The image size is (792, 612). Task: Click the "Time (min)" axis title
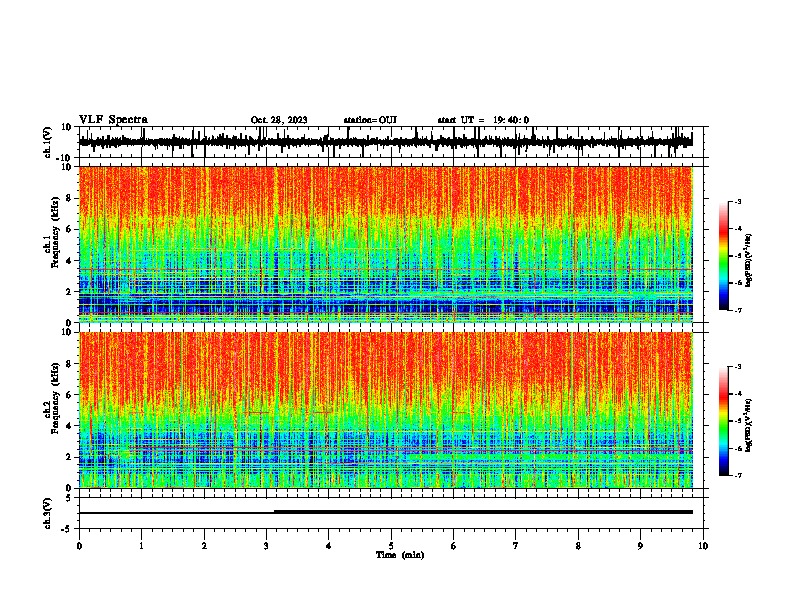(400, 555)
